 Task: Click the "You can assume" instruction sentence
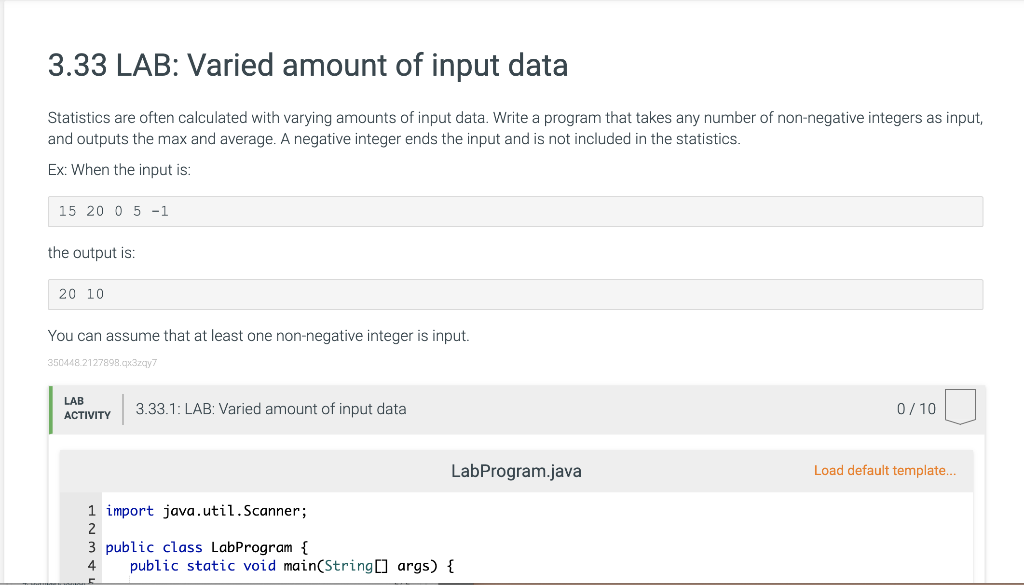coord(259,336)
